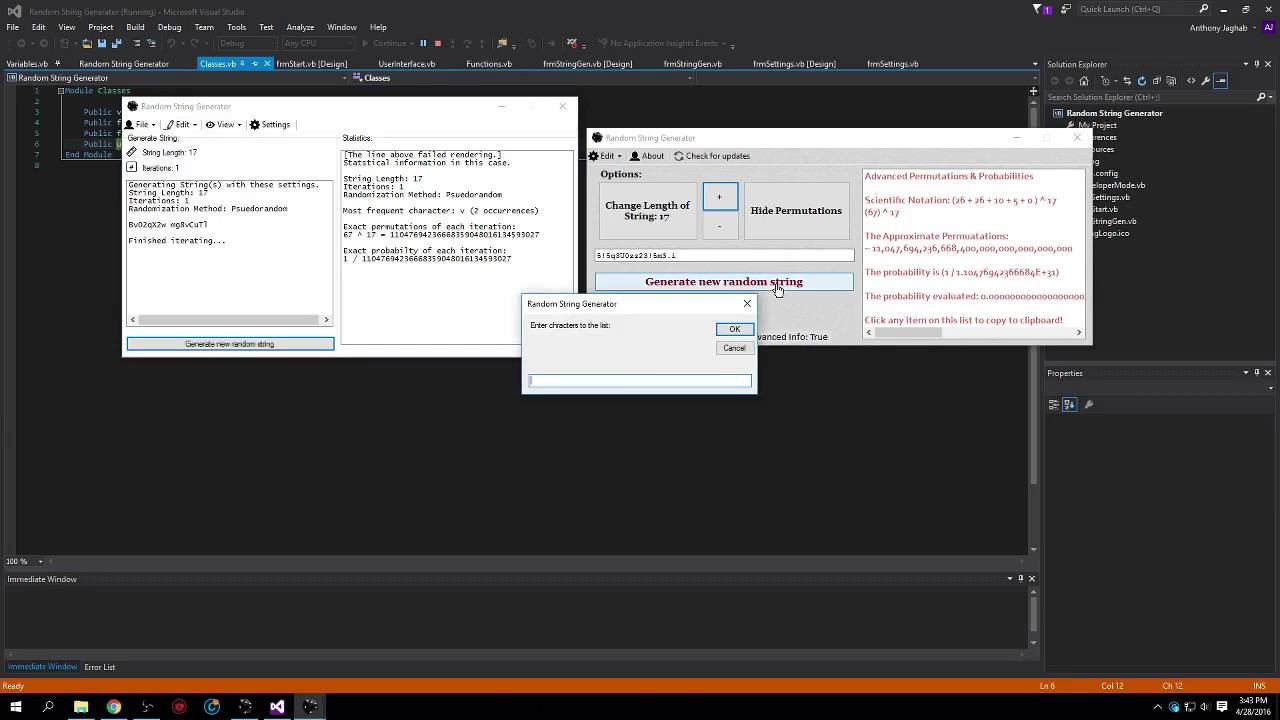This screenshot has height=720, width=1280.
Task: Click the icon next to Iterations: 1
Action: coord(132,168)
